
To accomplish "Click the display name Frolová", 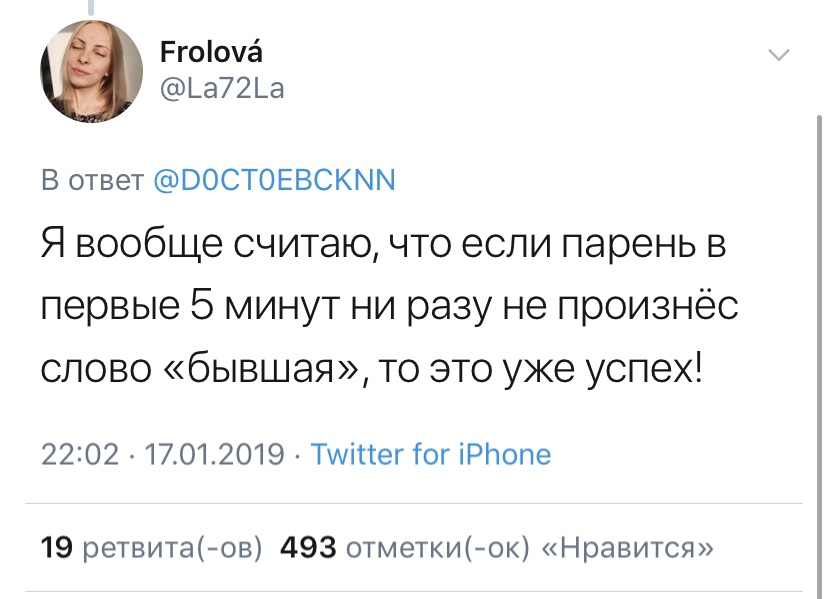I will (x=211, y=52).
